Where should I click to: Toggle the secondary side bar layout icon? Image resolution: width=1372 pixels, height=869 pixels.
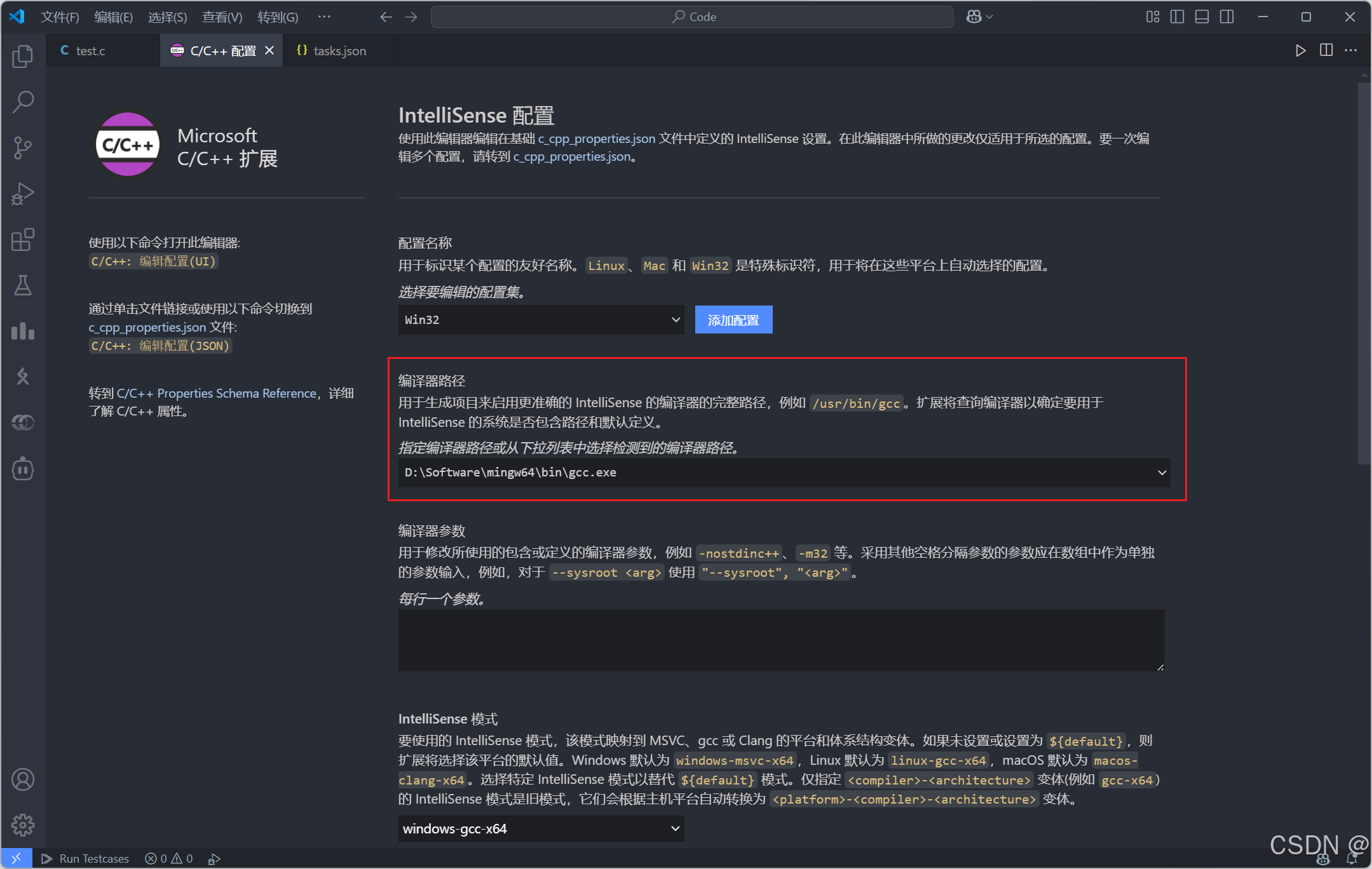point(1226,17)
